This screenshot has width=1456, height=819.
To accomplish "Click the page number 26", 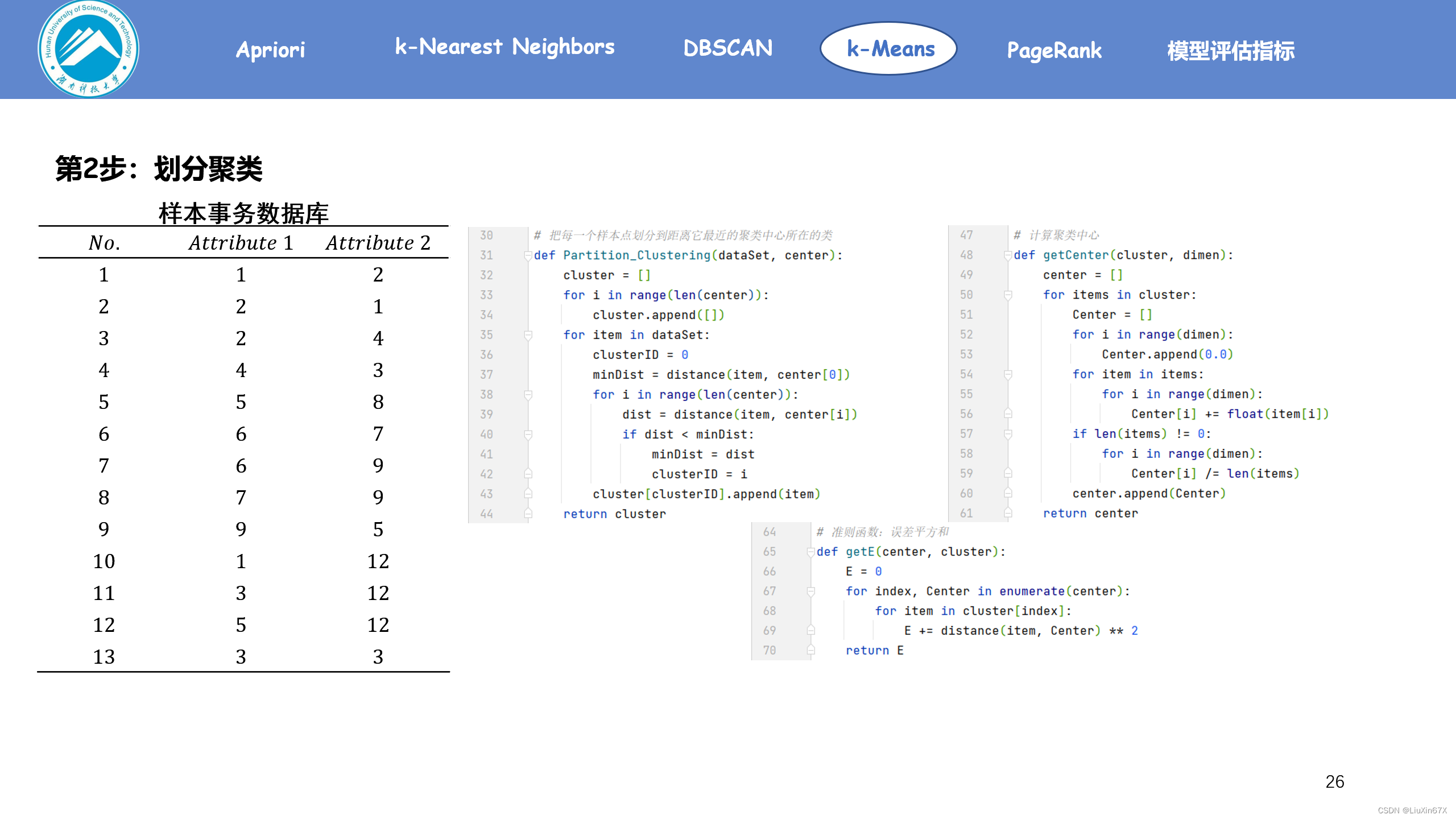I will point(1334,781).
